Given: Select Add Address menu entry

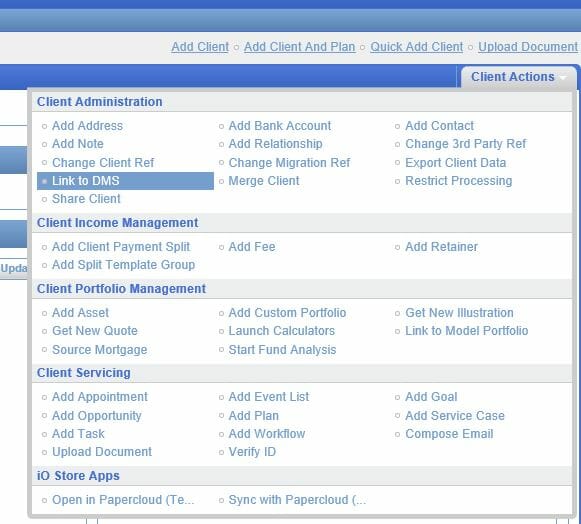Looking at the screenshot, I should pos(87,126).
